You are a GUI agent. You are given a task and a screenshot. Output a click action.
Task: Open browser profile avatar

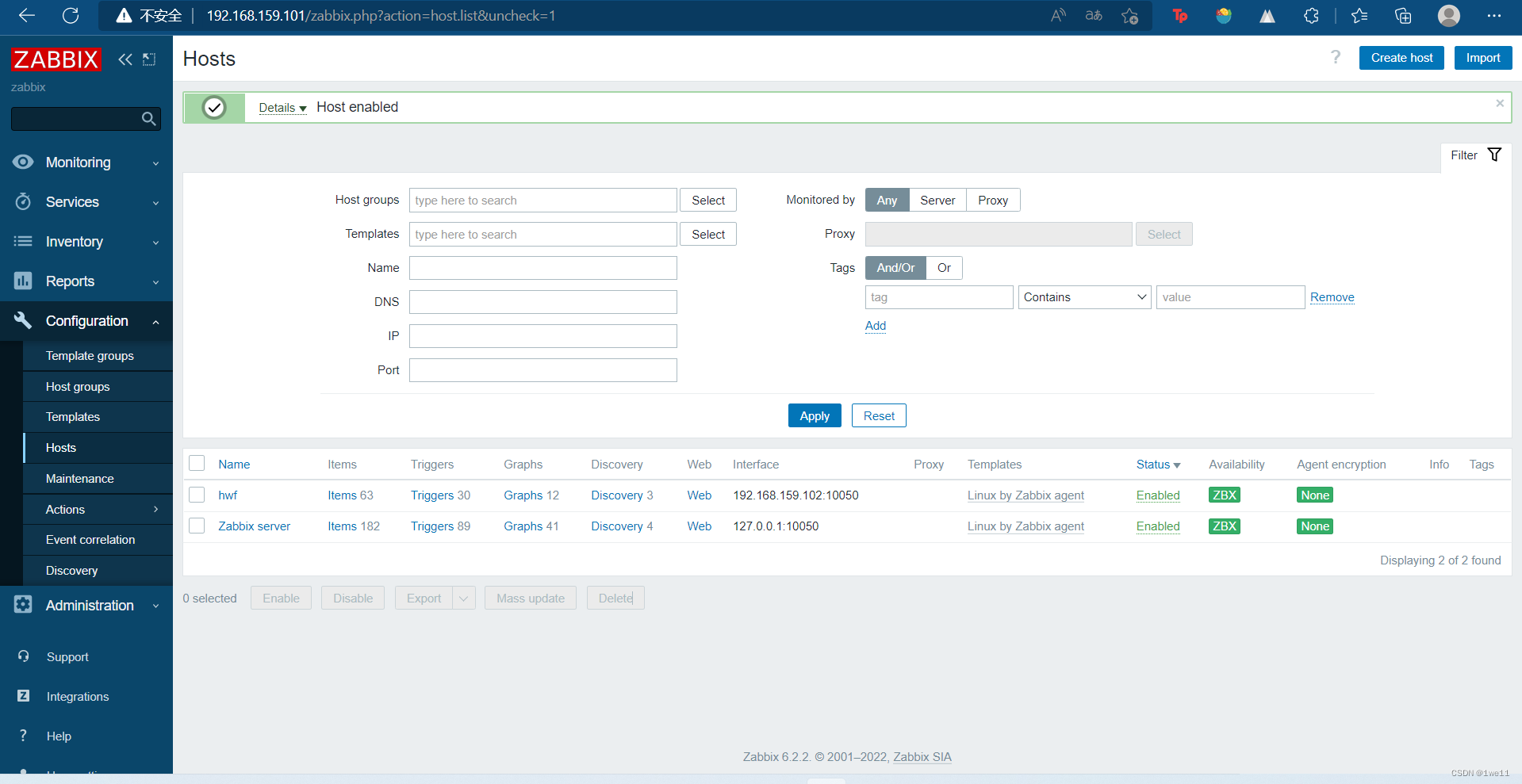pos(1449,16)
